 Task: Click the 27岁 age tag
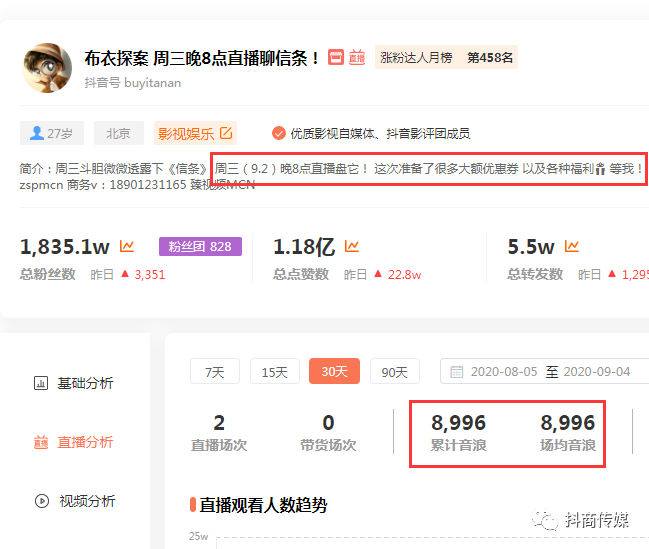pos(52,133)
